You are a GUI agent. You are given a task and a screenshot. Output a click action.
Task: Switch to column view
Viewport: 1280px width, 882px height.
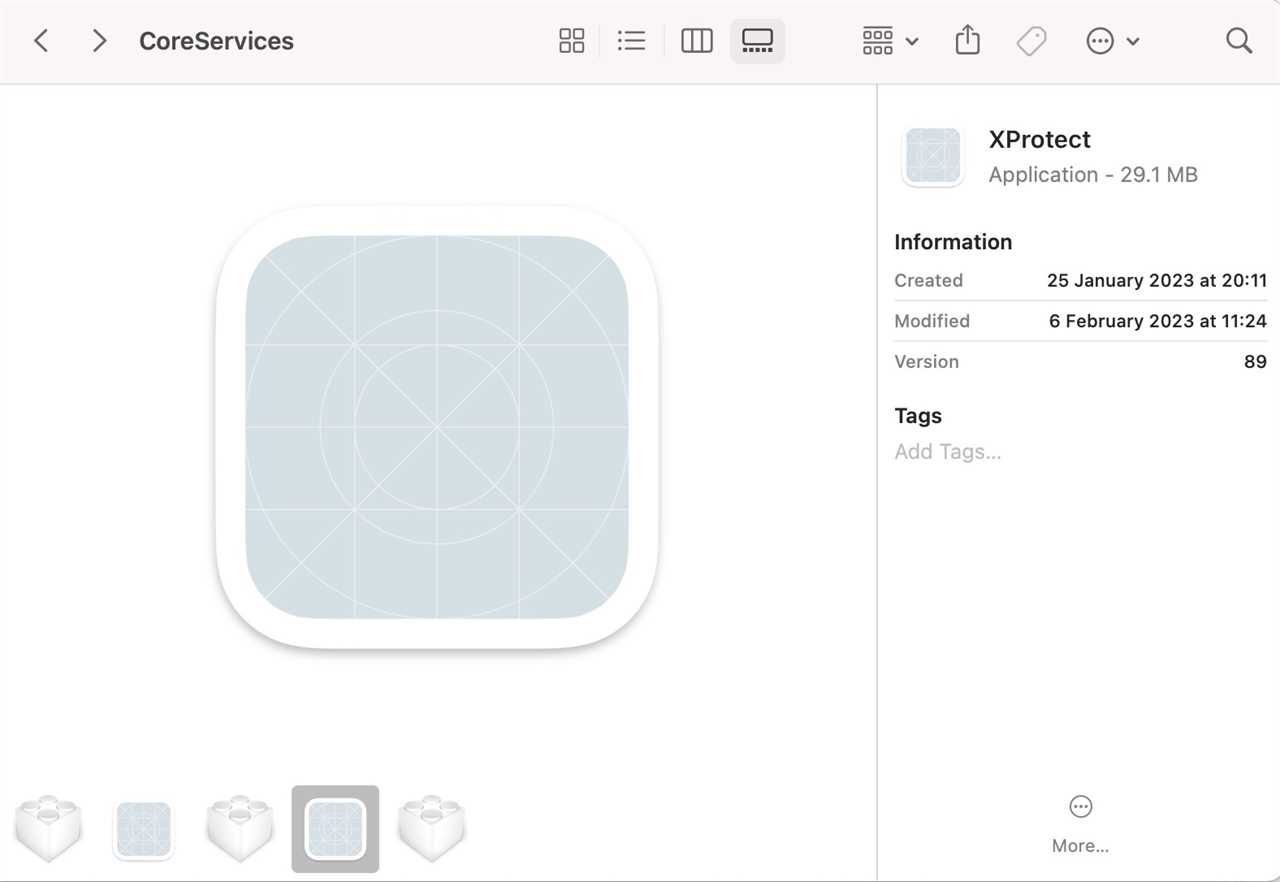(696, 41)
